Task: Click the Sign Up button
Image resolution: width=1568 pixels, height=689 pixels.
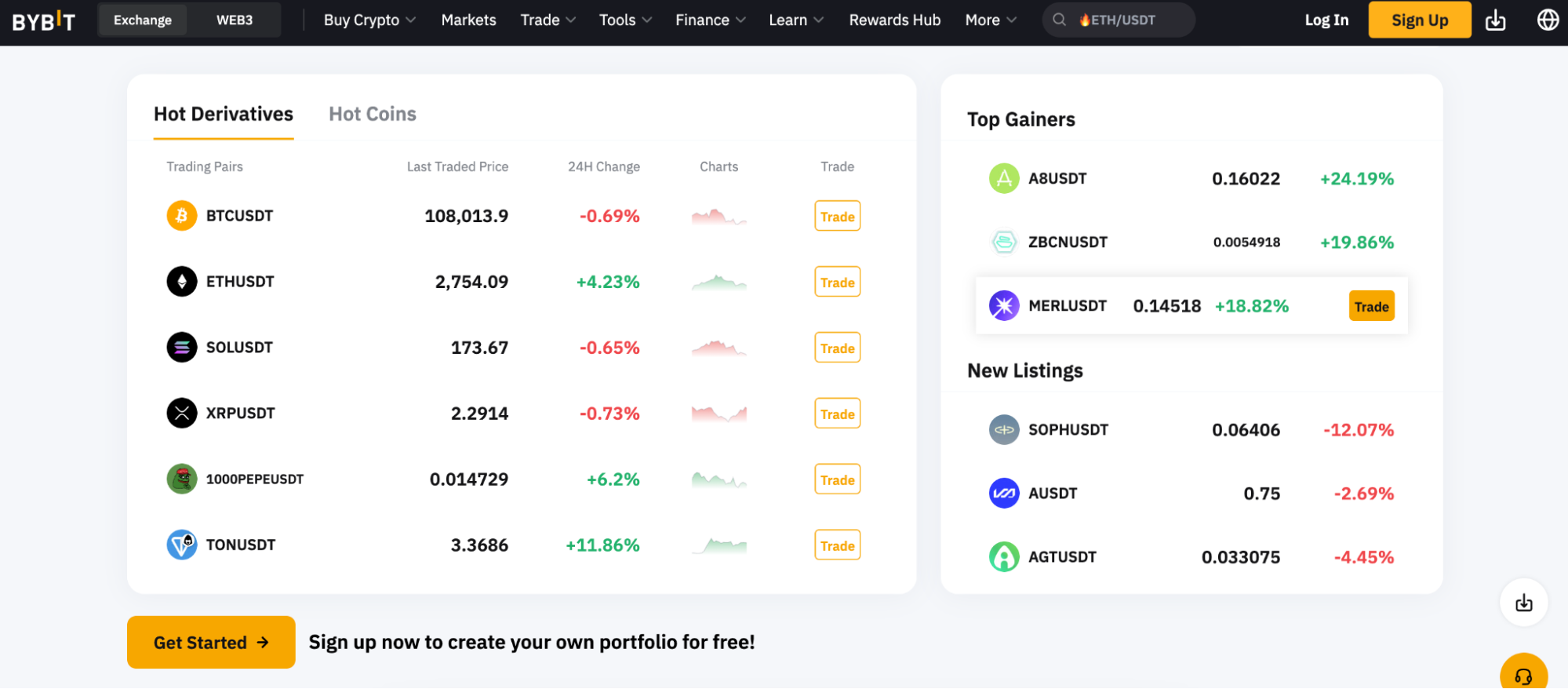Action: tap(1420, 20)
